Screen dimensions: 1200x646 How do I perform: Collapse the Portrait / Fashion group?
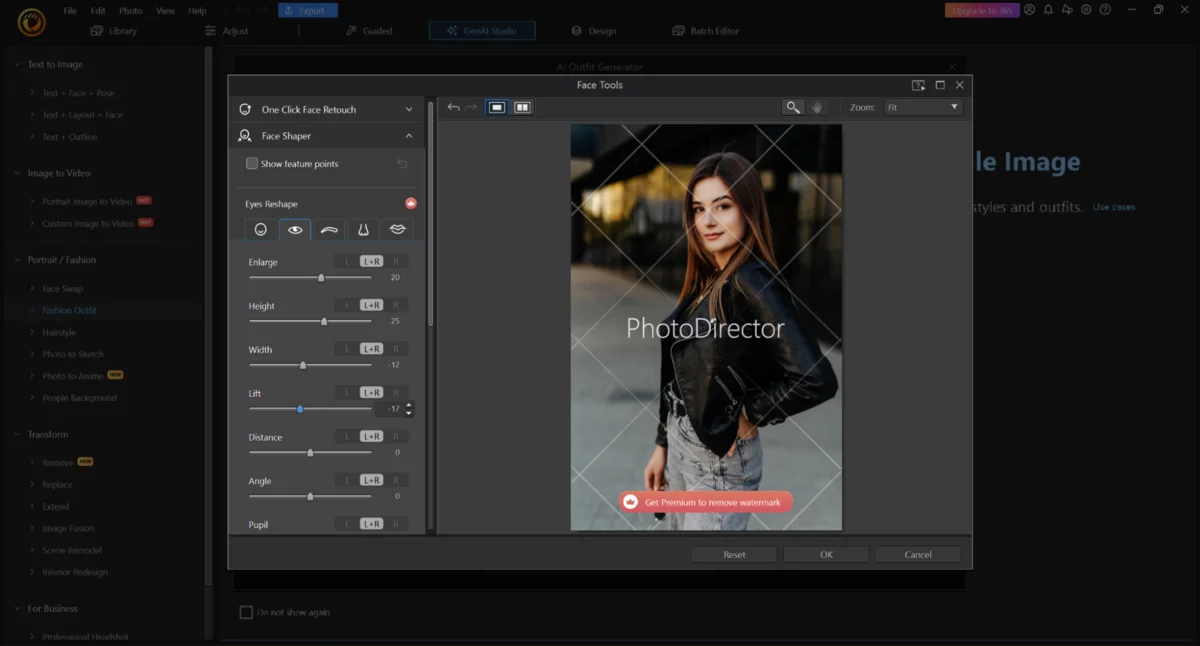point(17,260)
